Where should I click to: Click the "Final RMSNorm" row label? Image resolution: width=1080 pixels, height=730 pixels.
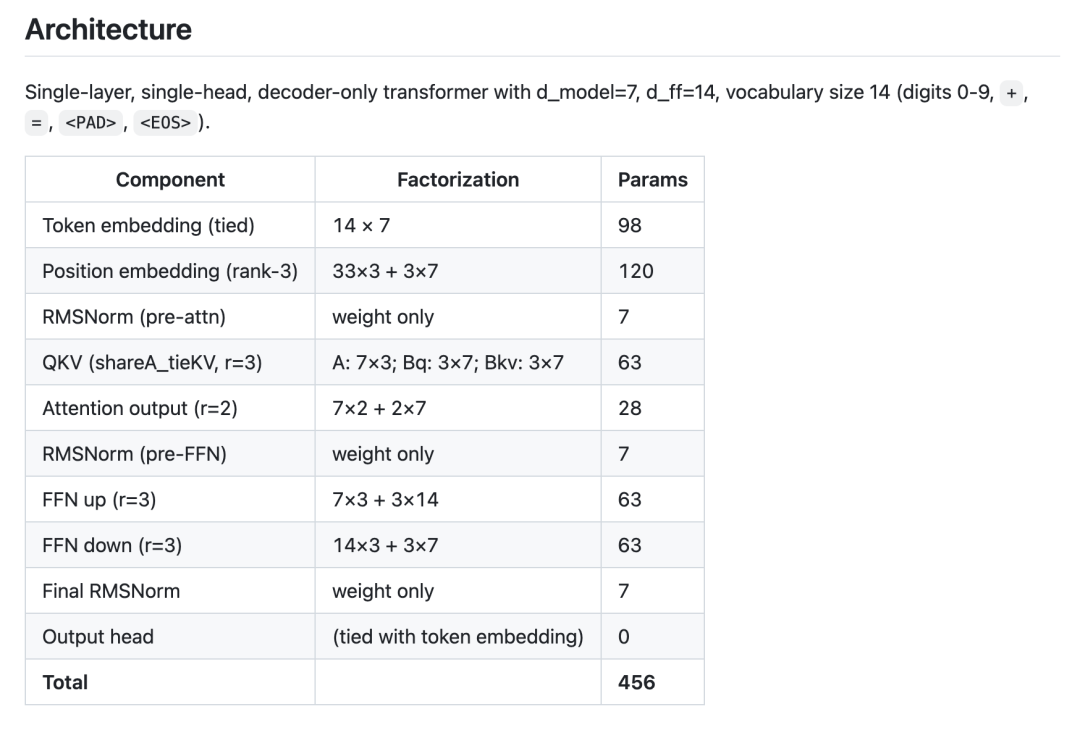click(x=111, y=591)
